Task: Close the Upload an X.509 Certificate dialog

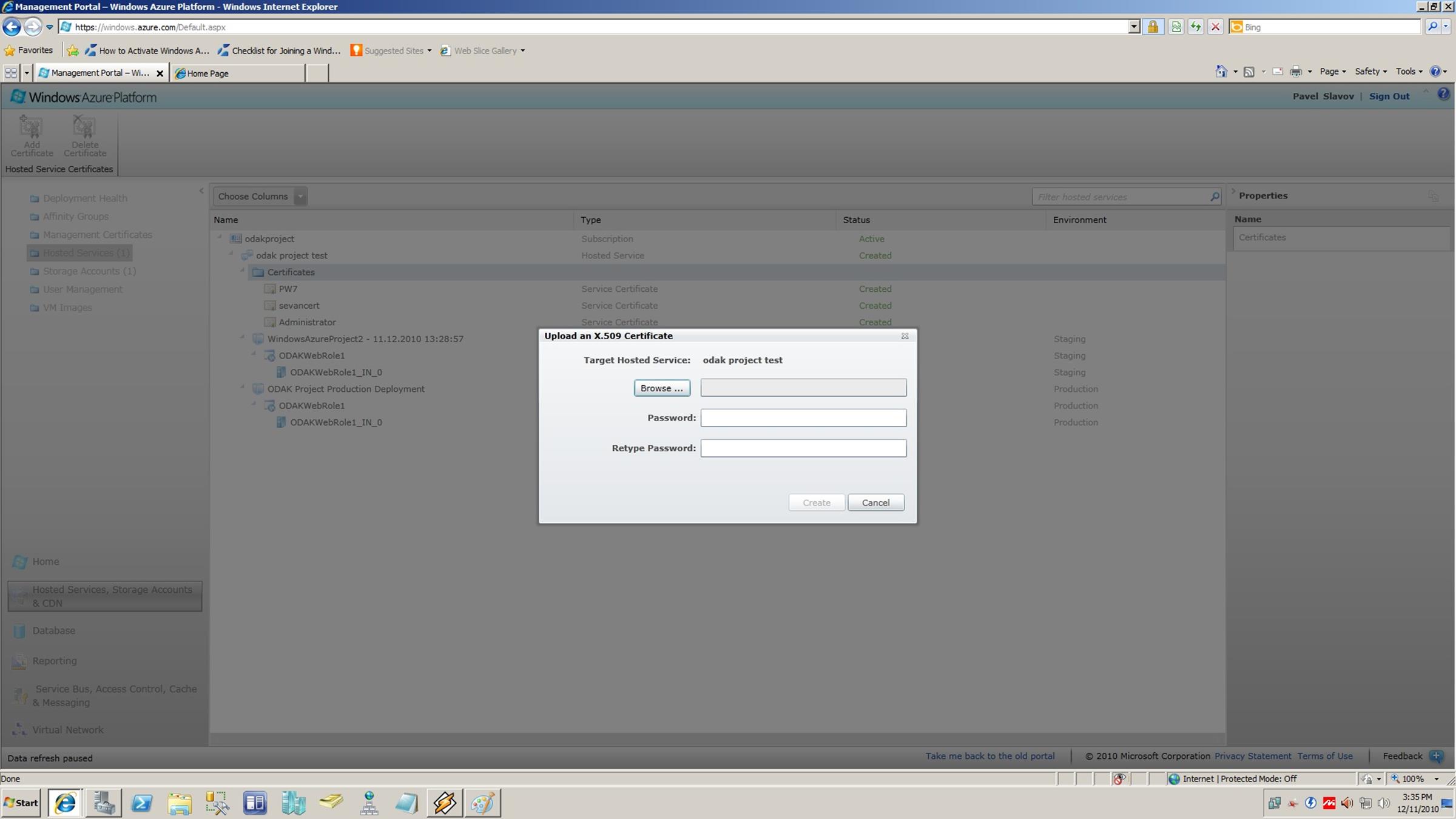Action: [905, 336]
